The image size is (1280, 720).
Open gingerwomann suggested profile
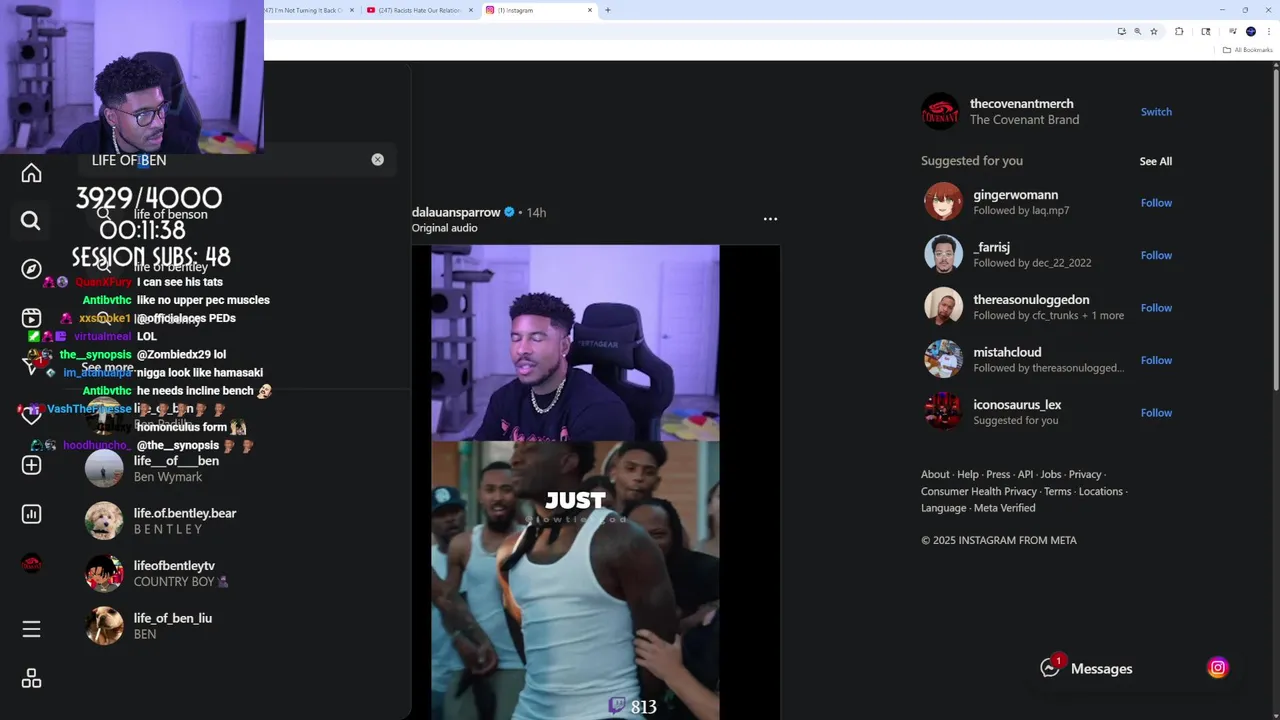[1015, 195]
